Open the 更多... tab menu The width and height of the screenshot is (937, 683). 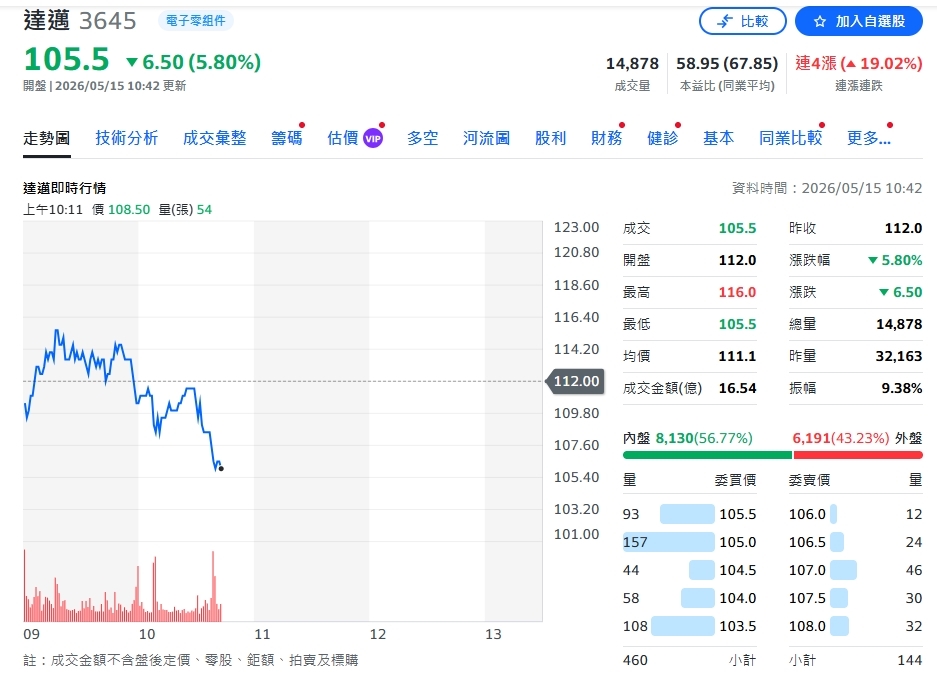point(869,138)
